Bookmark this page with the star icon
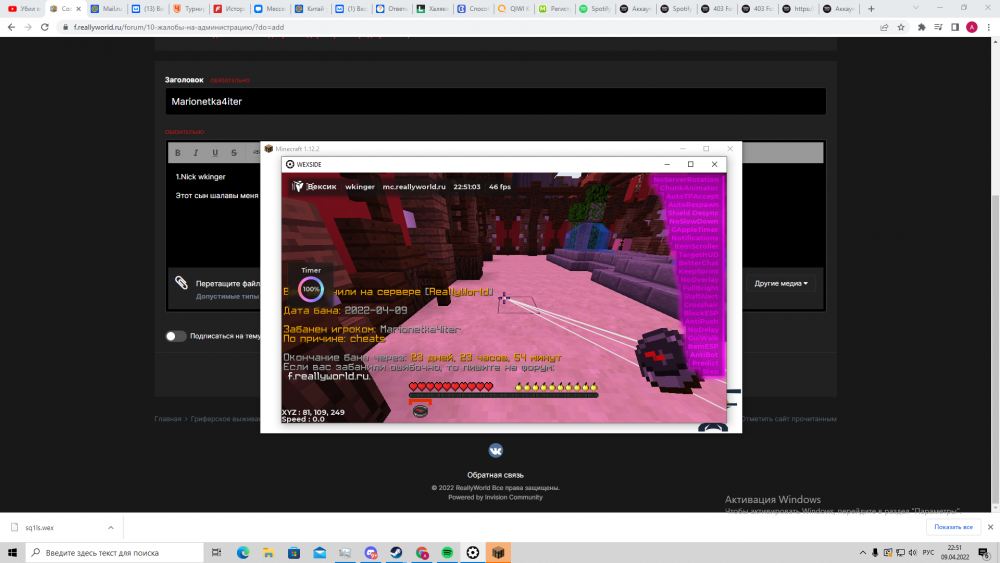 (x=901, y=27)
